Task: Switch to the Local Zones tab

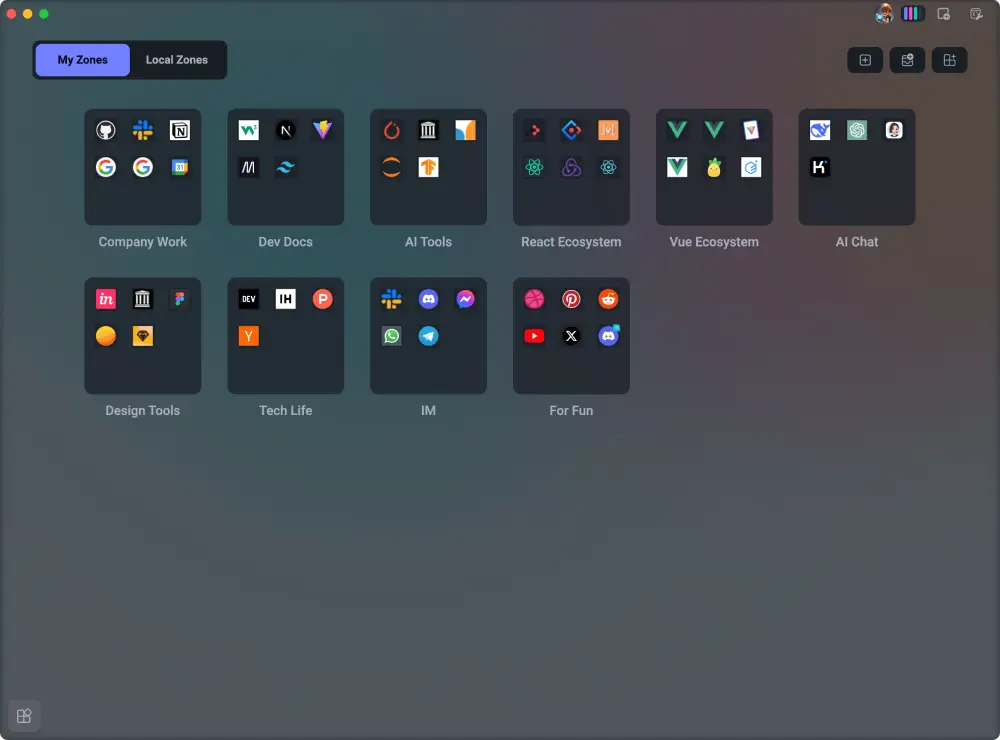Action: (177, 60)
